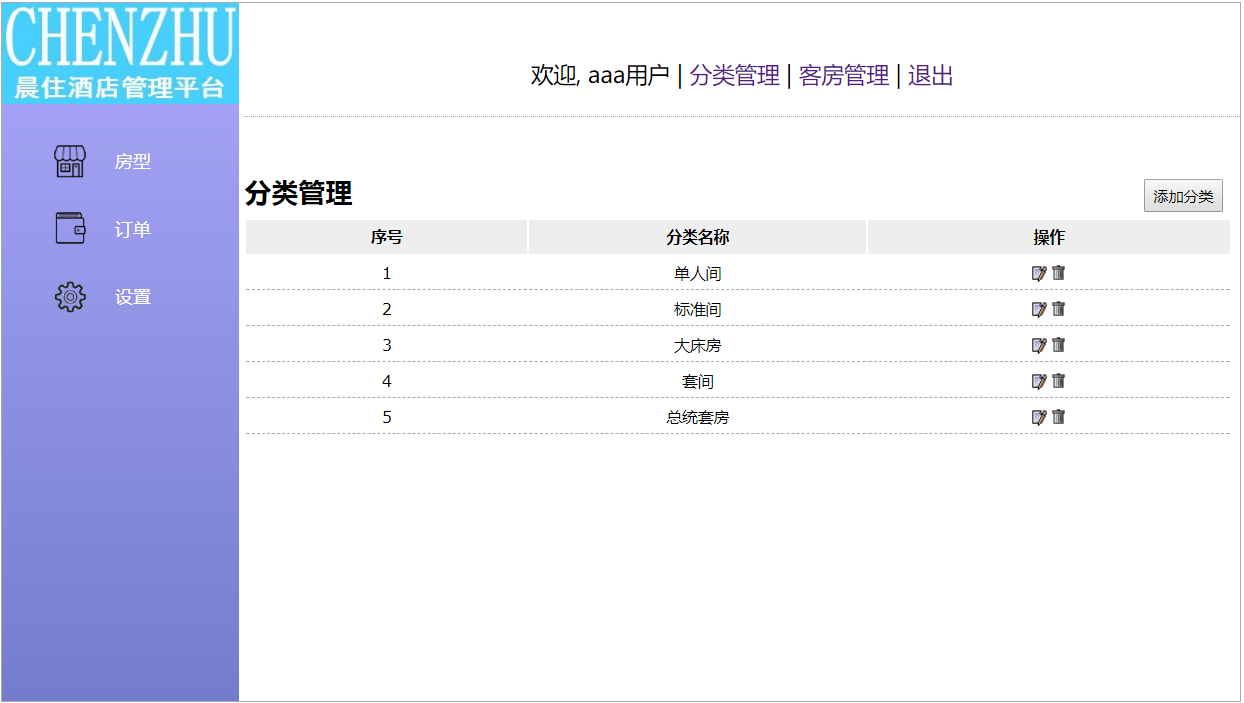The width and height of the screenshot is (1244, 703).
Task: Open the 订单 sidebar menu item
Action: coord(132,230)
